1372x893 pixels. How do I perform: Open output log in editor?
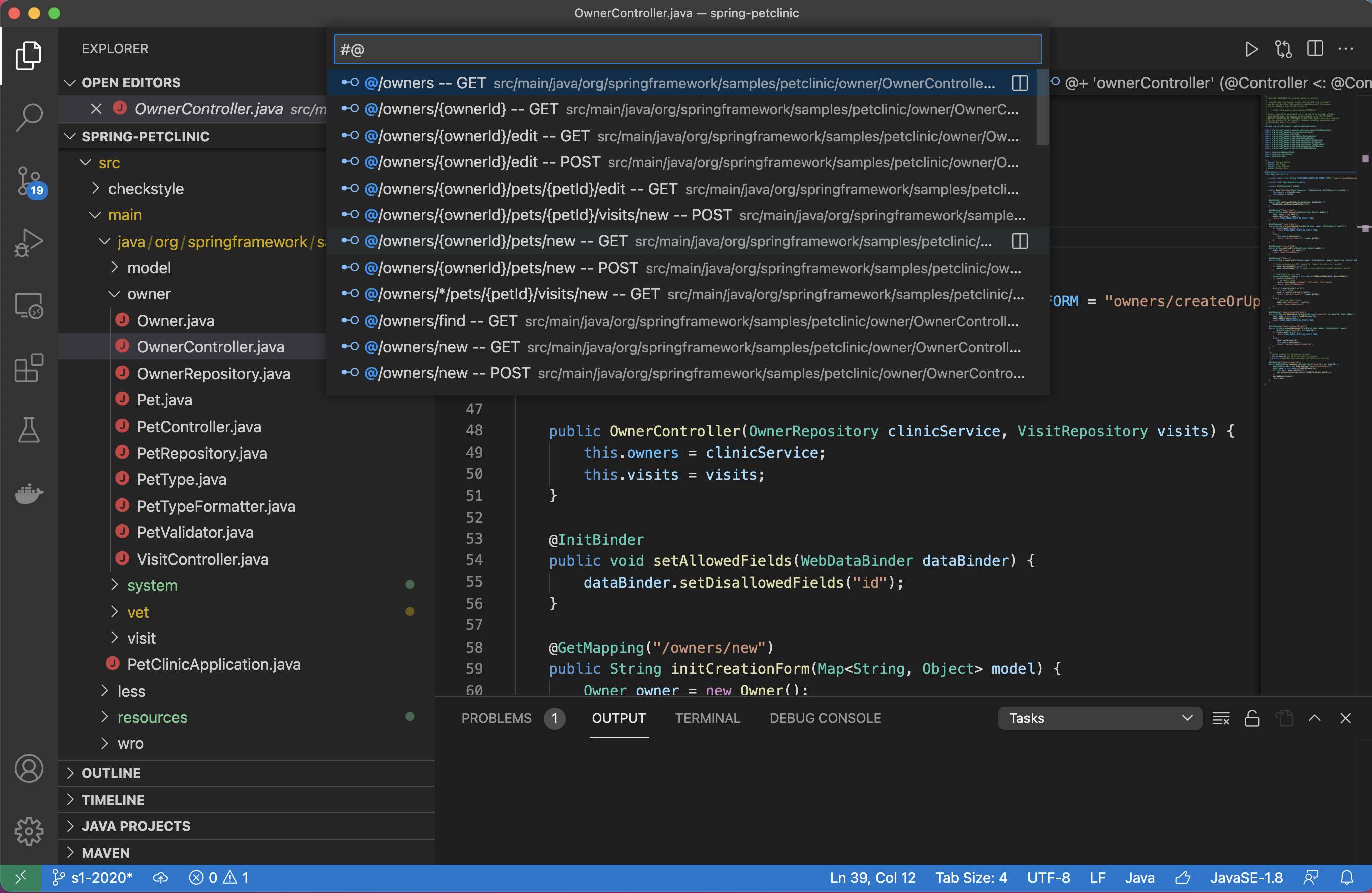click(1284, 718)
